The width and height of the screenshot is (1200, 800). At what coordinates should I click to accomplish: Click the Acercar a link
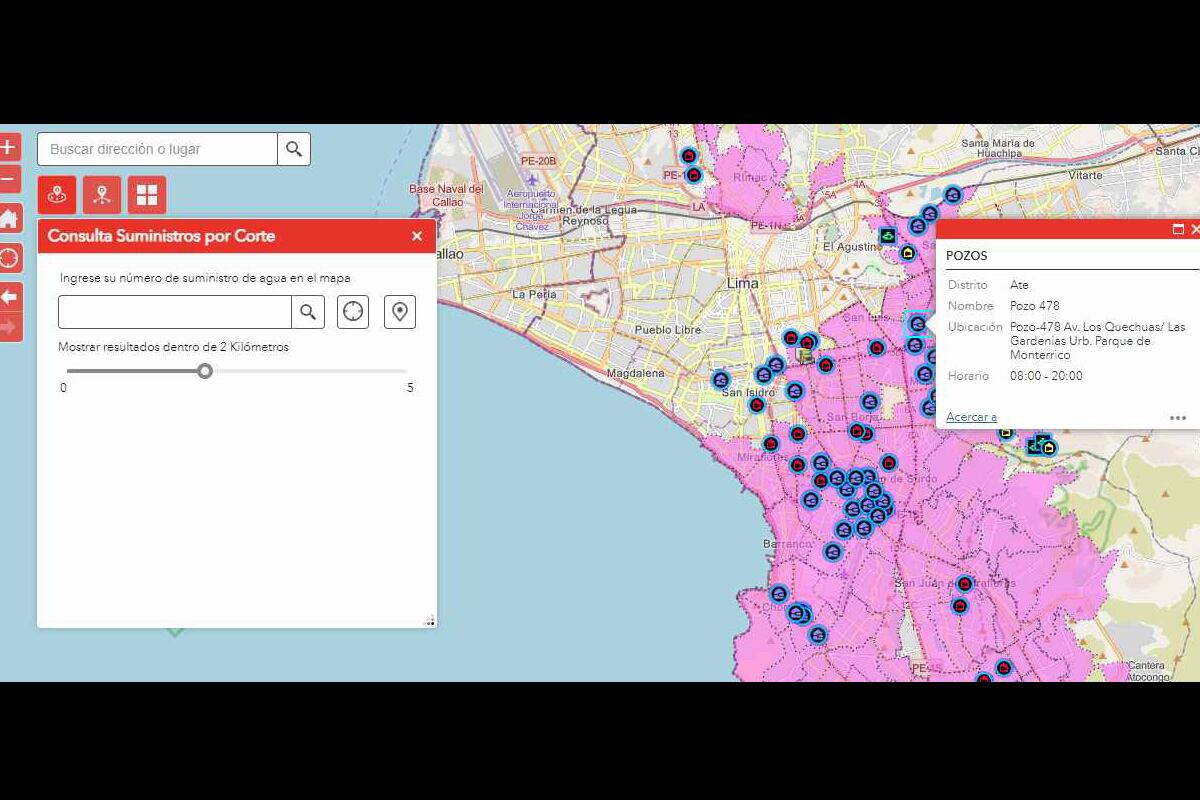point(971,417)
